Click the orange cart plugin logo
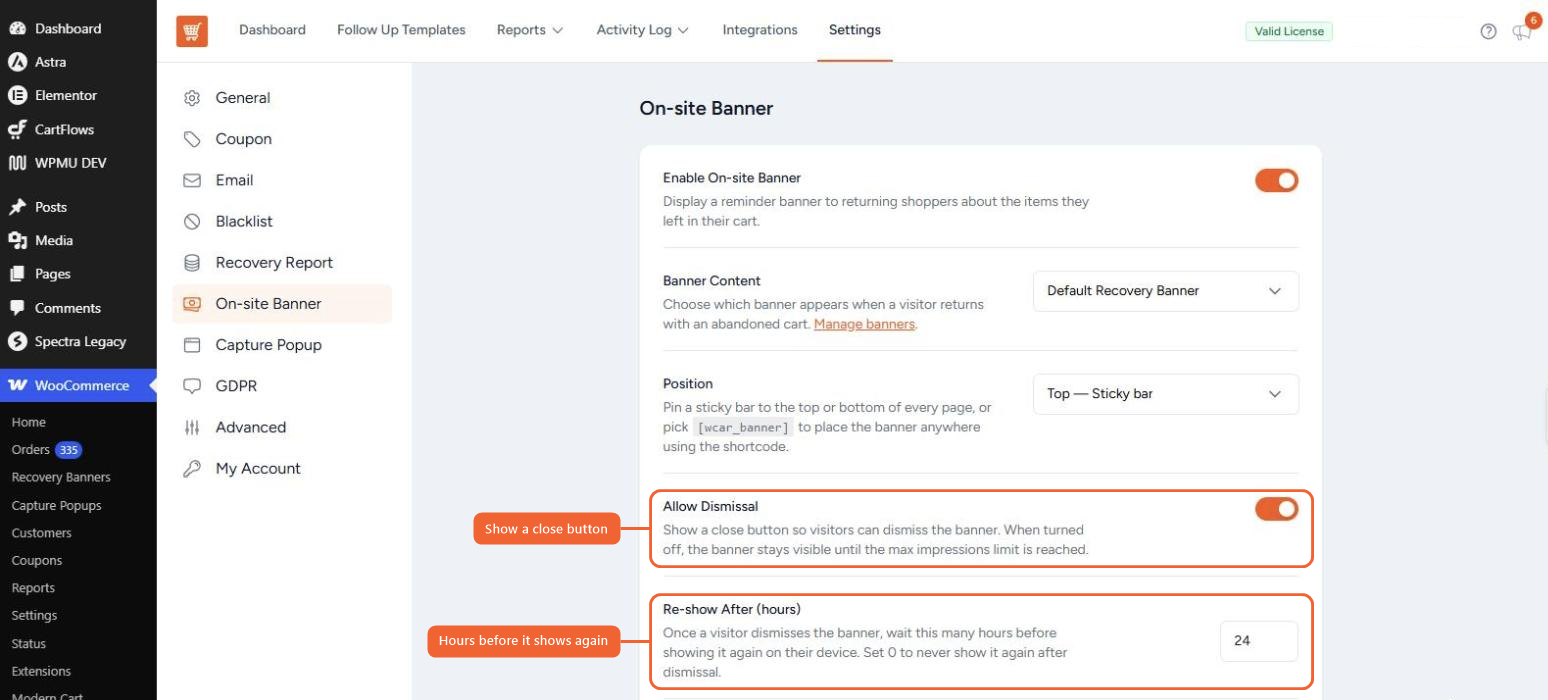Image resolution: width=1548 pixels, height=700 pixels. click(192, 31)
